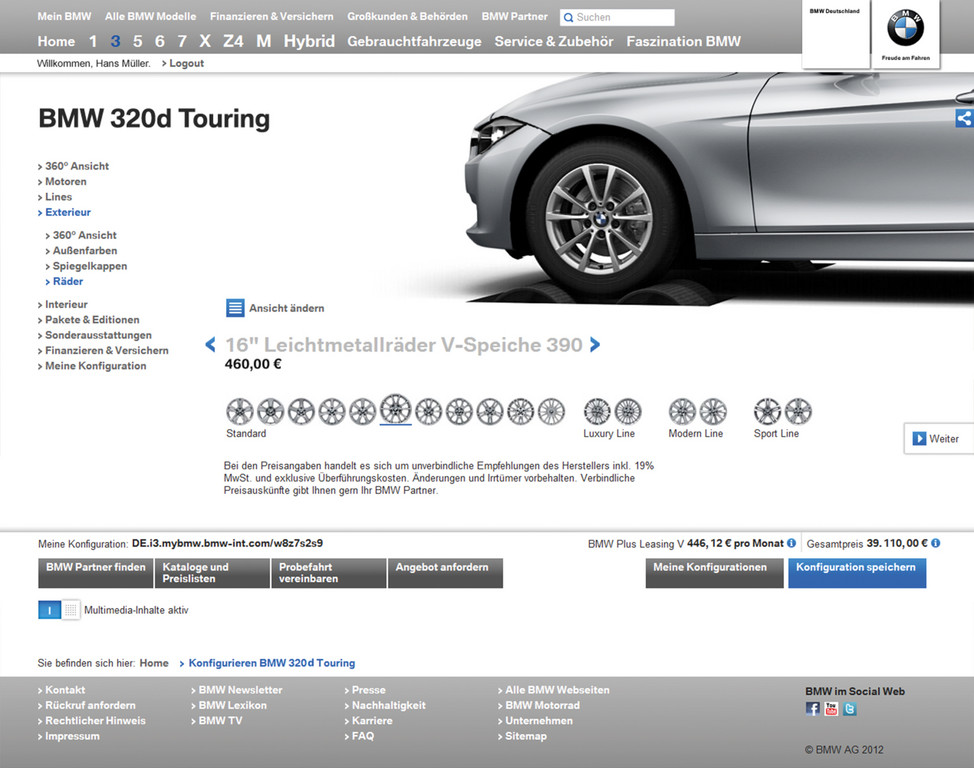Click the info icon next to leasing rate
The height and width of the screenshot is (768, 974).
pos(791,543)
